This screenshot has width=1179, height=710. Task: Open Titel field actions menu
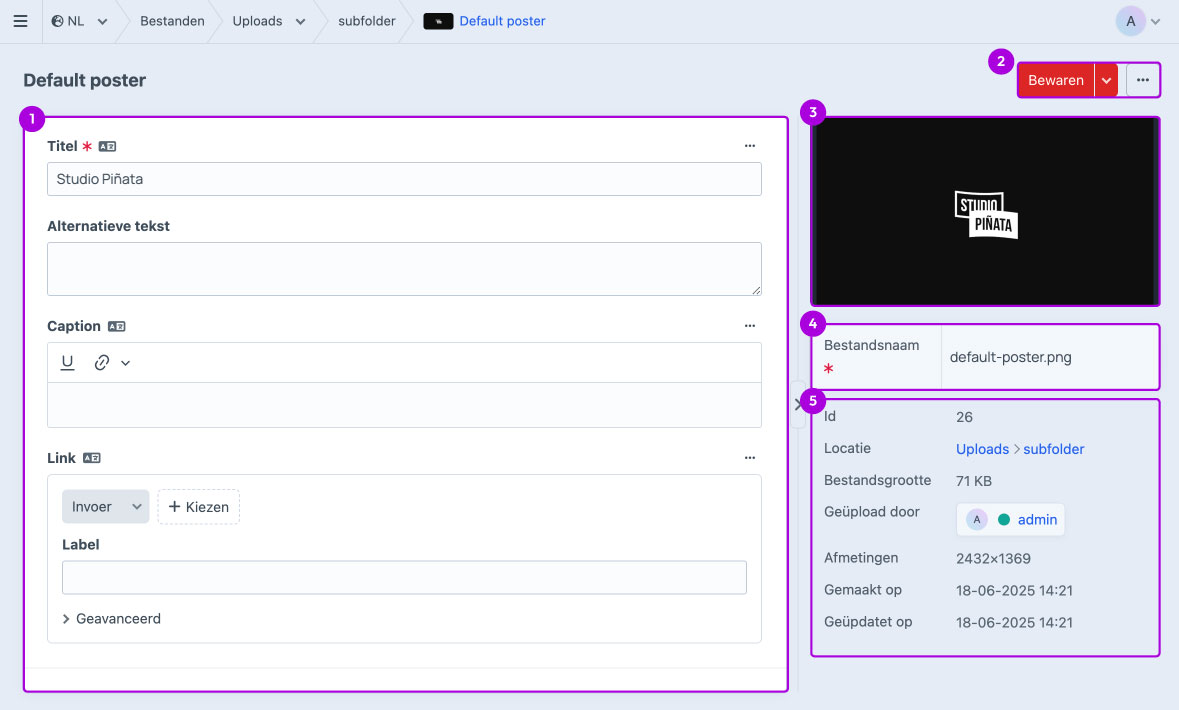point(750,146)
